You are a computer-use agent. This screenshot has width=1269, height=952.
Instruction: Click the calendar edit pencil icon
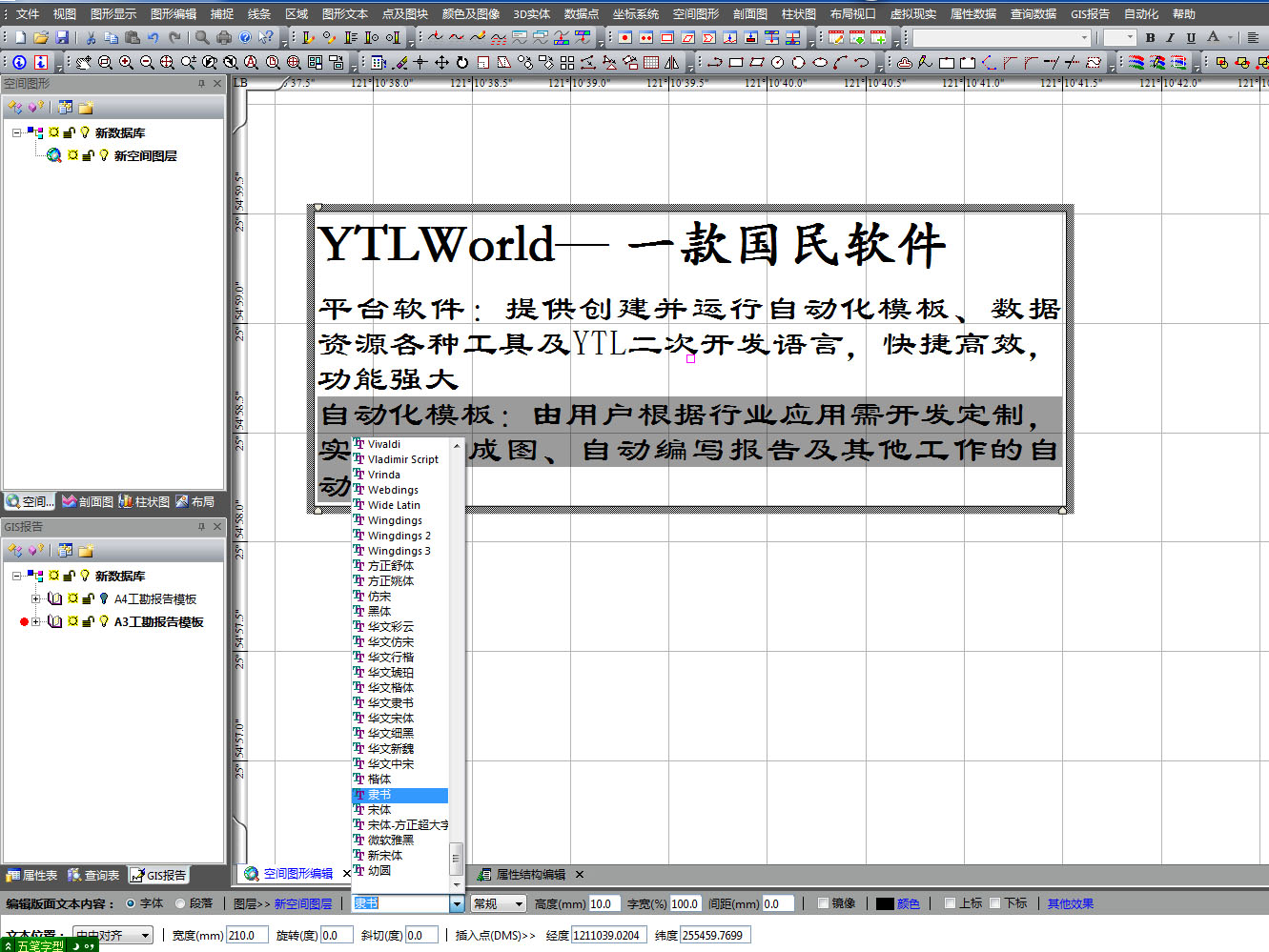coord(836,37)
